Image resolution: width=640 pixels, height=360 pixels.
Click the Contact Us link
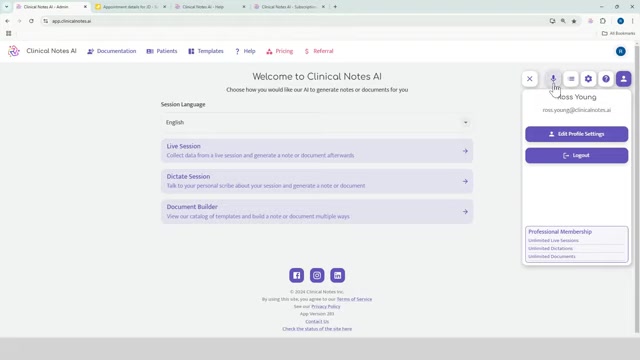click(317, 322)
